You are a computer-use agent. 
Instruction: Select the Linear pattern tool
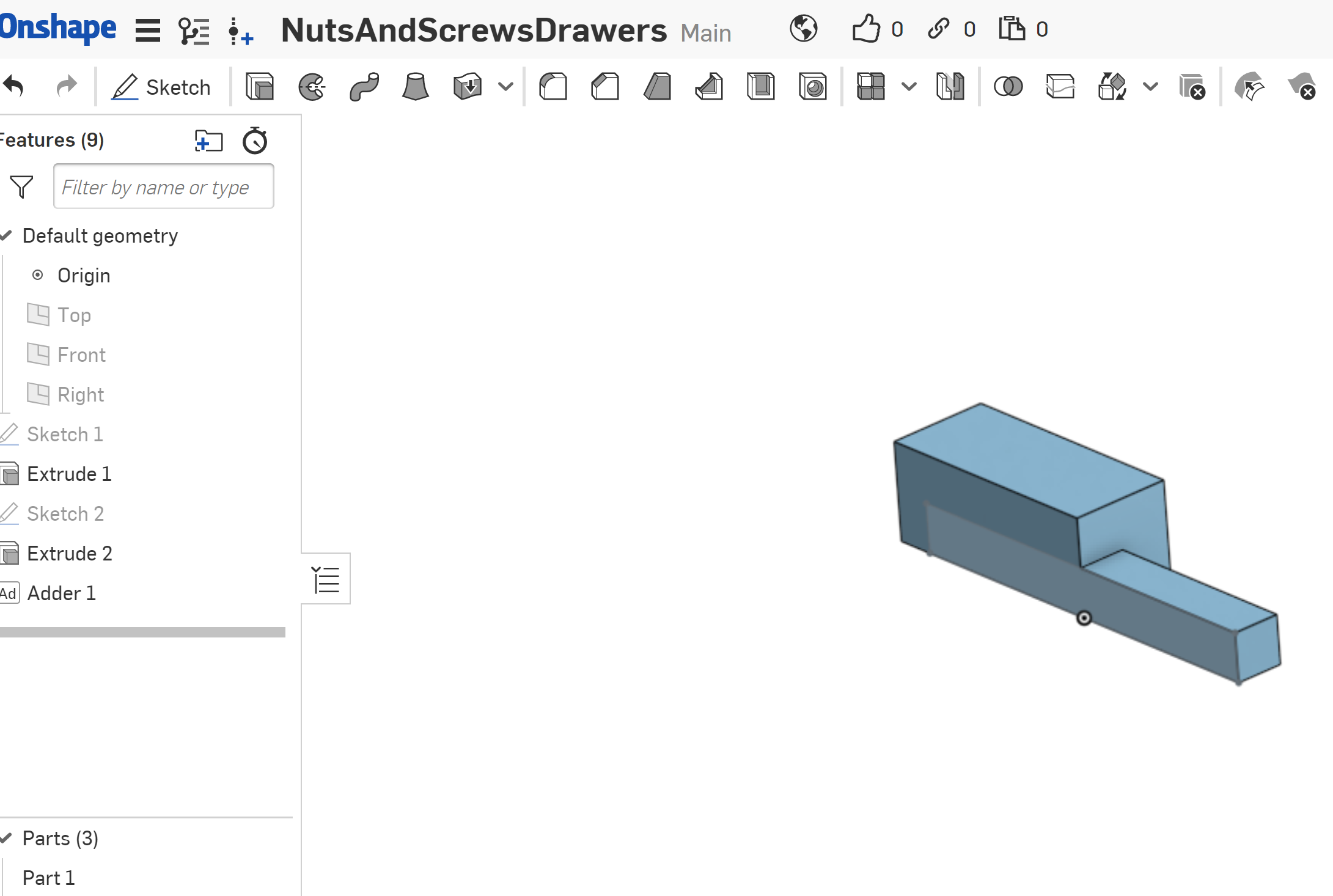click(871, 86)
